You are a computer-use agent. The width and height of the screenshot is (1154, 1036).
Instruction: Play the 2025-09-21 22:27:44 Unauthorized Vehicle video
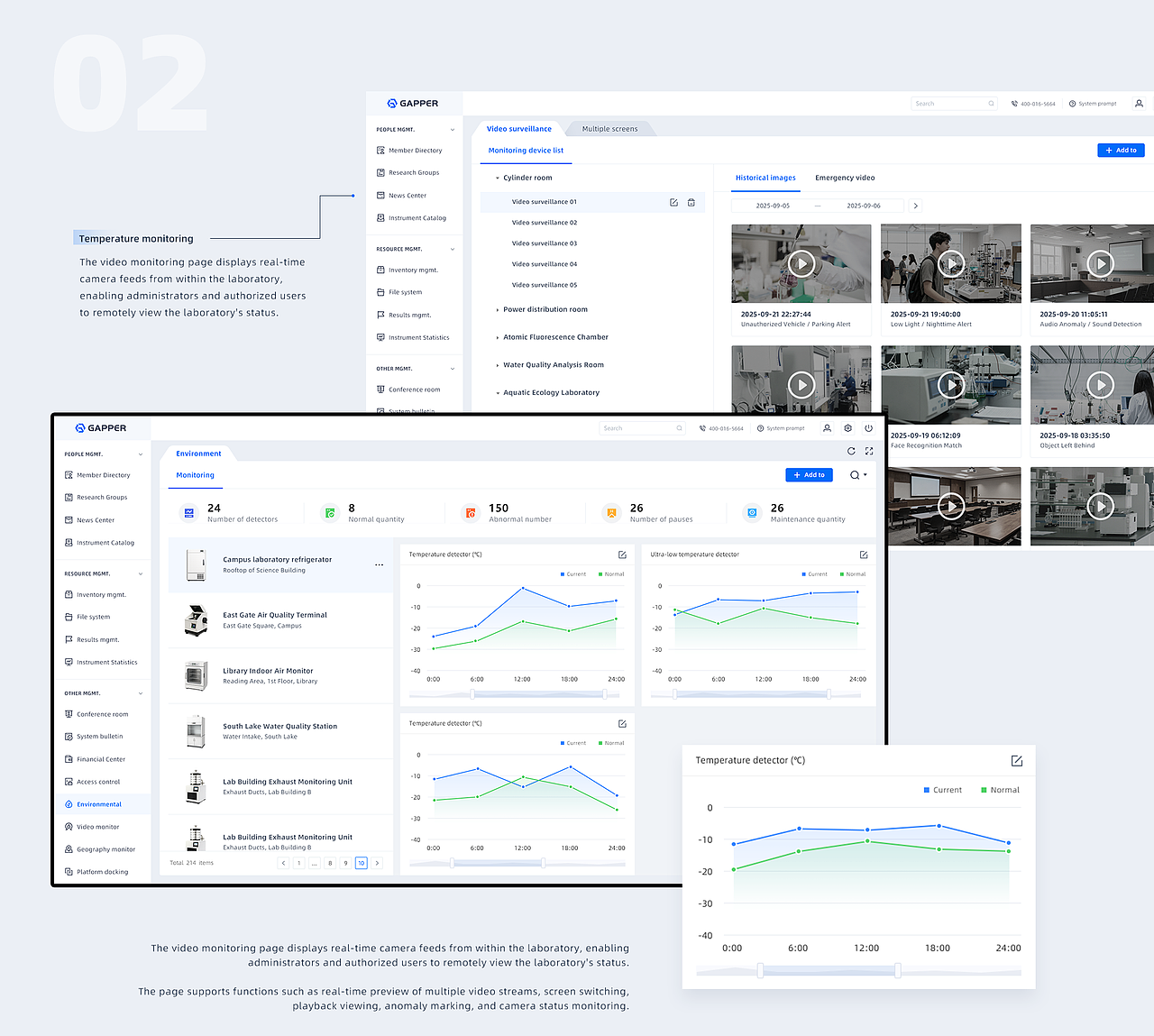801,263
